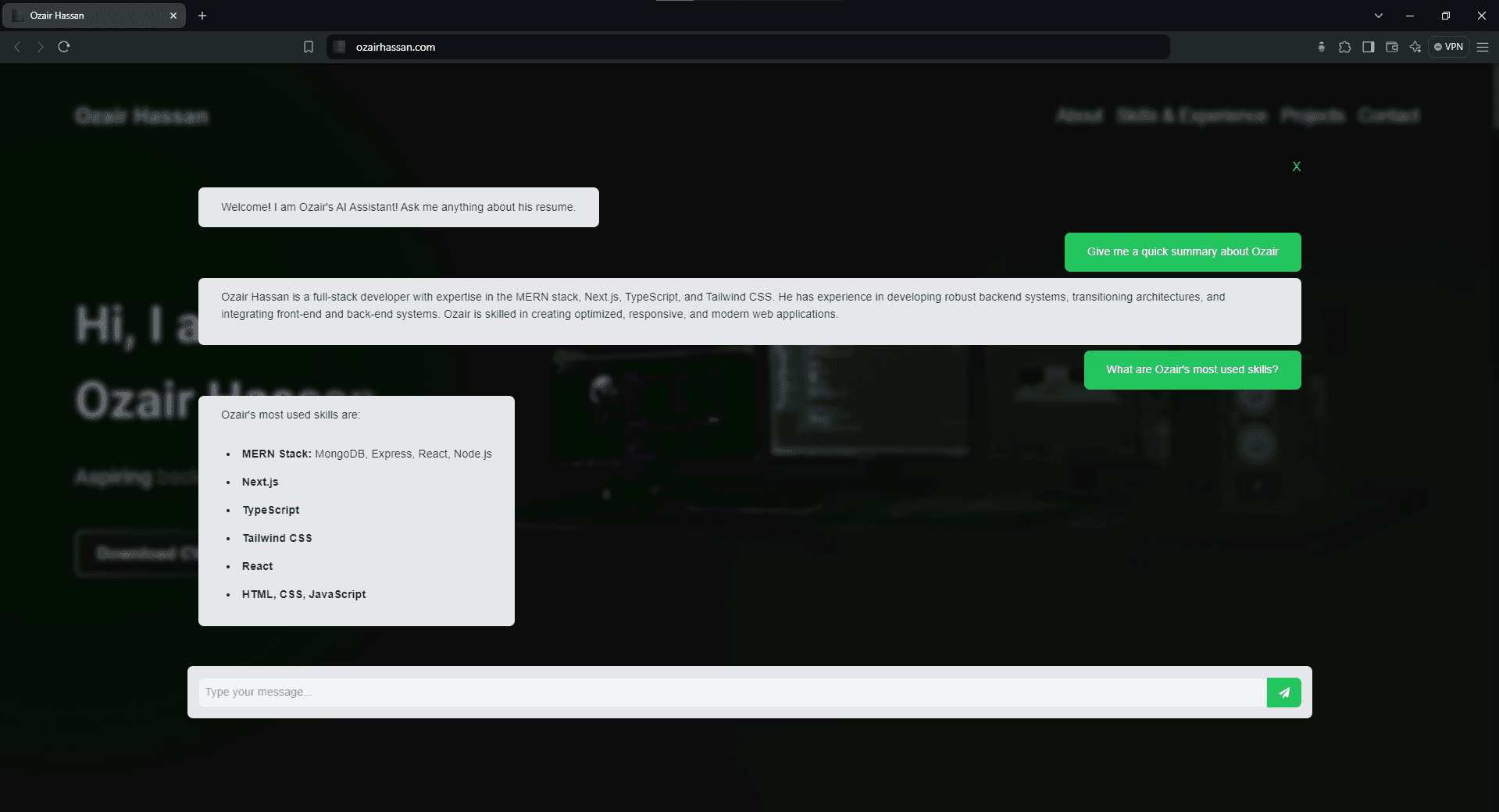Image resolution: width=1499 pixels, height=812 pixels.
Task: Go forward to the next page
Action: 41,47
